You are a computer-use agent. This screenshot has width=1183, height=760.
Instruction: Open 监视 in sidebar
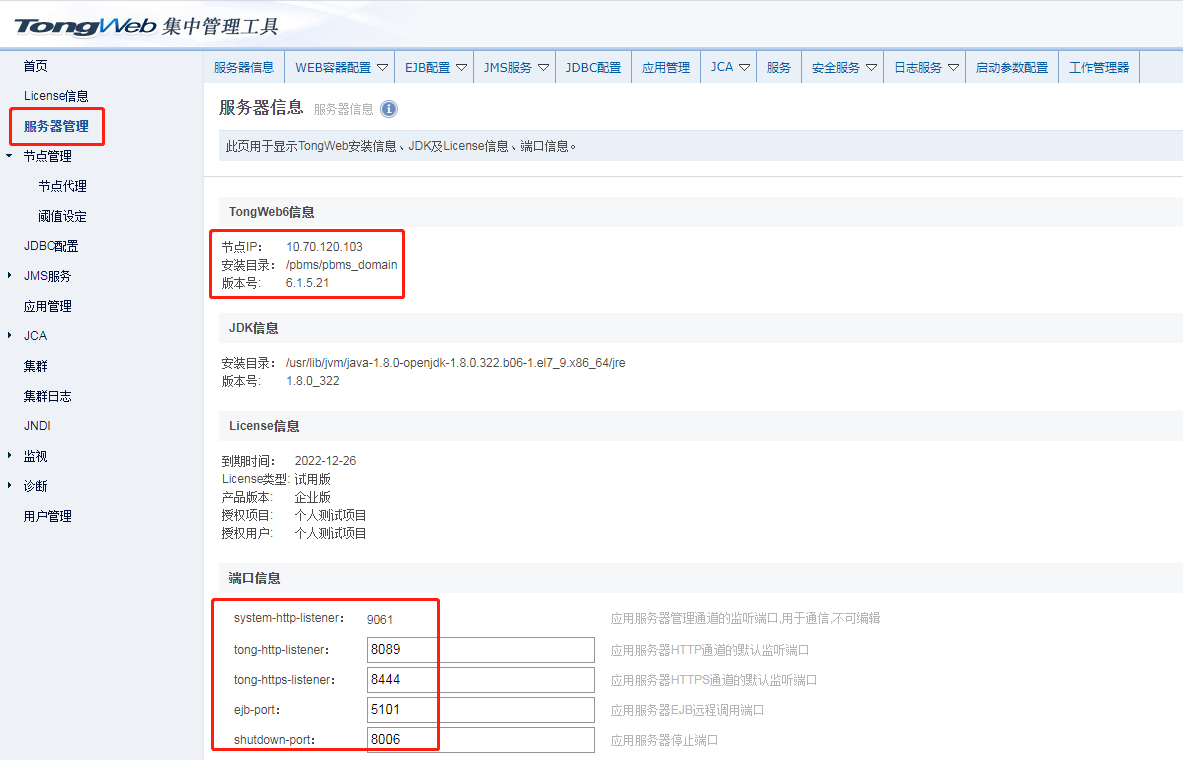click(35, 456)
